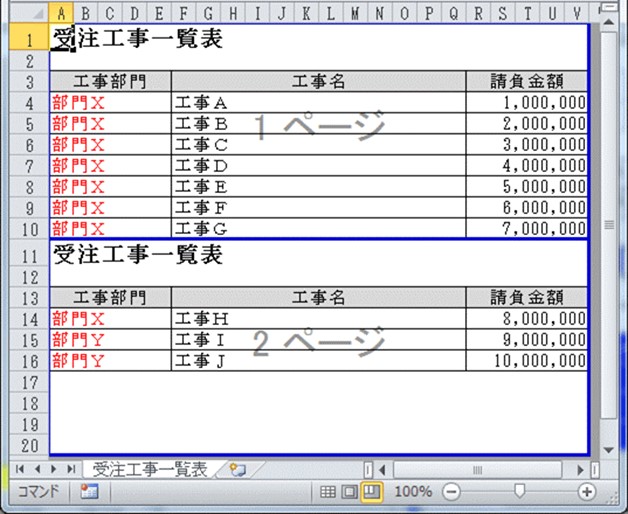Insert a new worksheet via tab icon
This screenshot has height=514, width=628.
click(x=238, y=469)
